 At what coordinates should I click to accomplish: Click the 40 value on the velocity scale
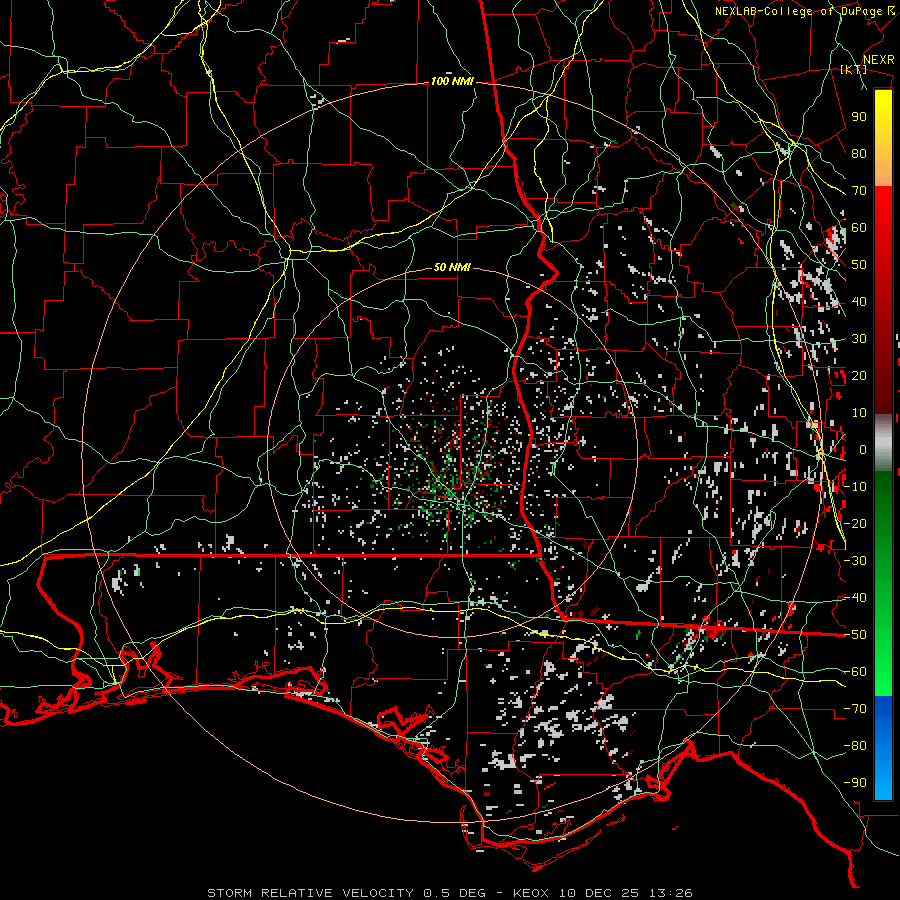[859, 302]
